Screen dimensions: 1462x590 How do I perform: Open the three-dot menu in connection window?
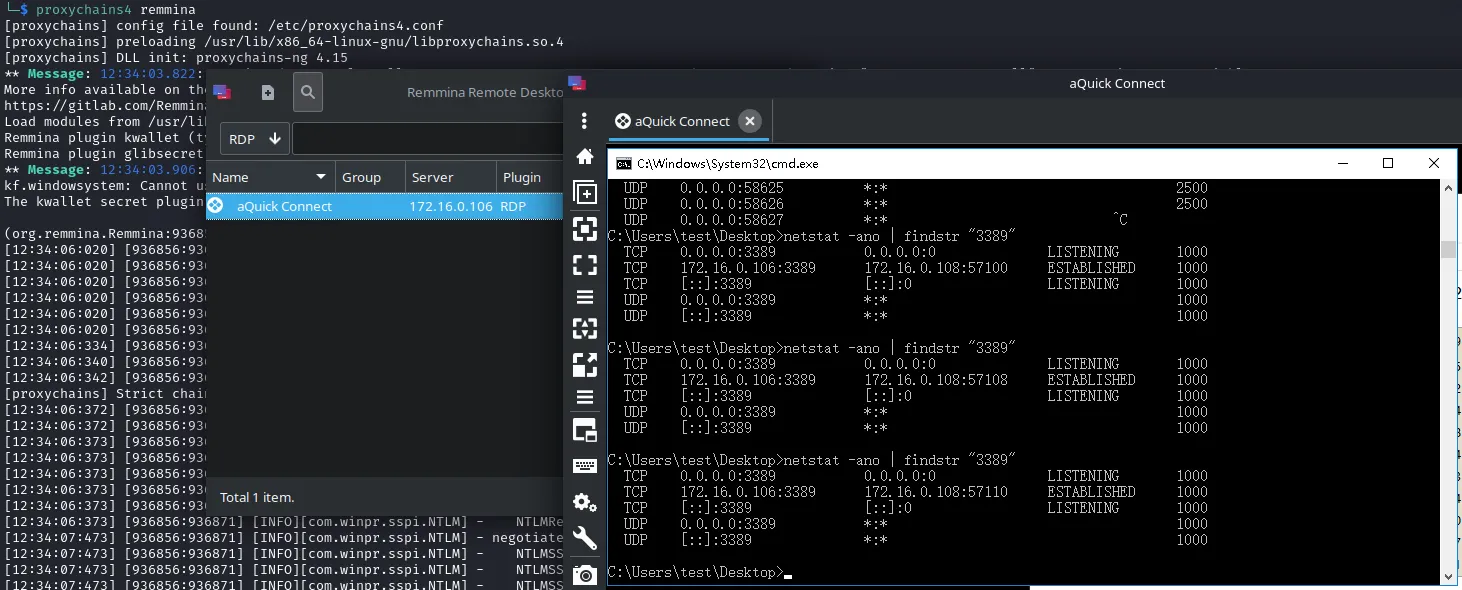pos(585,121)
